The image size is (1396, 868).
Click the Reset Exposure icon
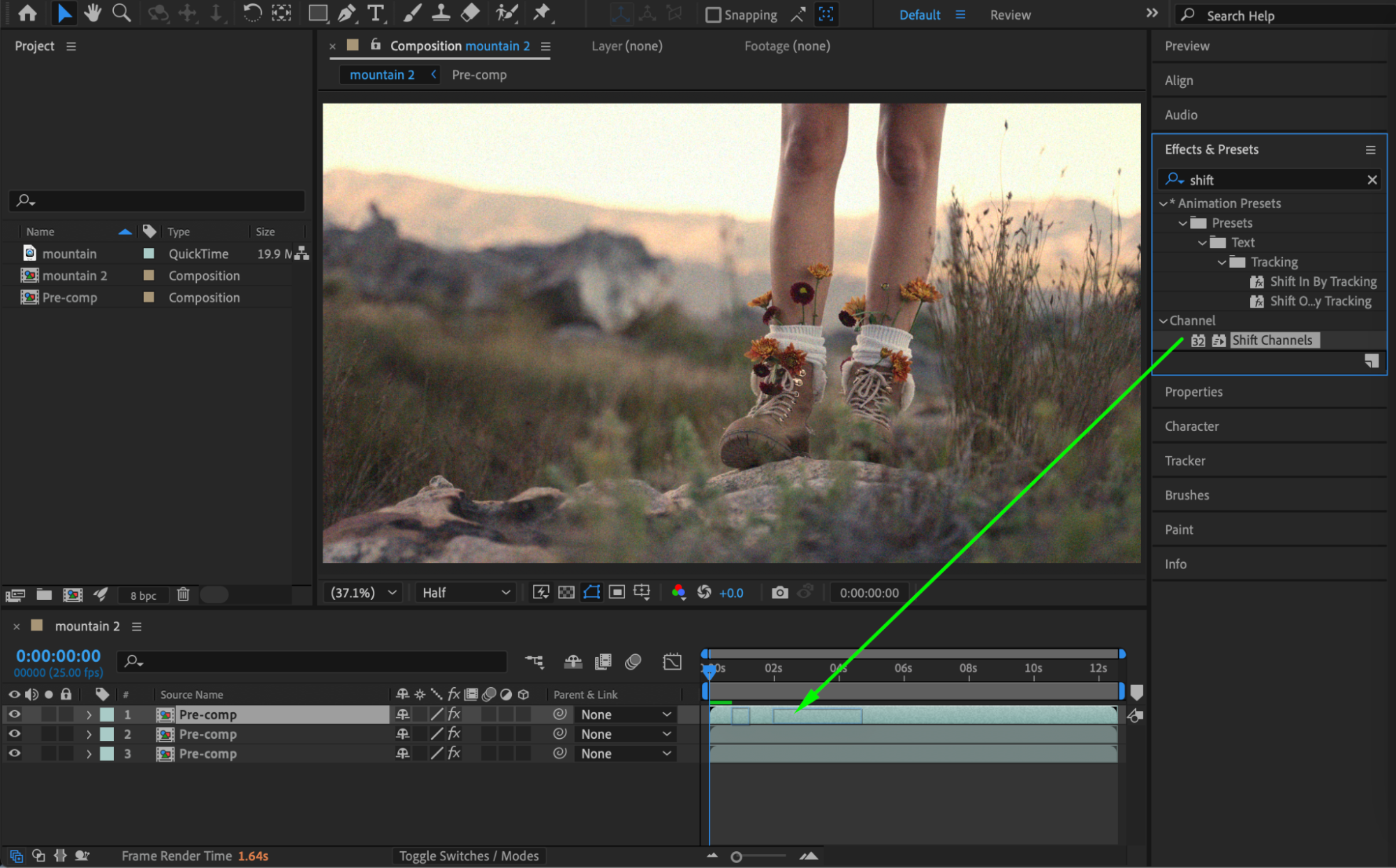[704, 592]
